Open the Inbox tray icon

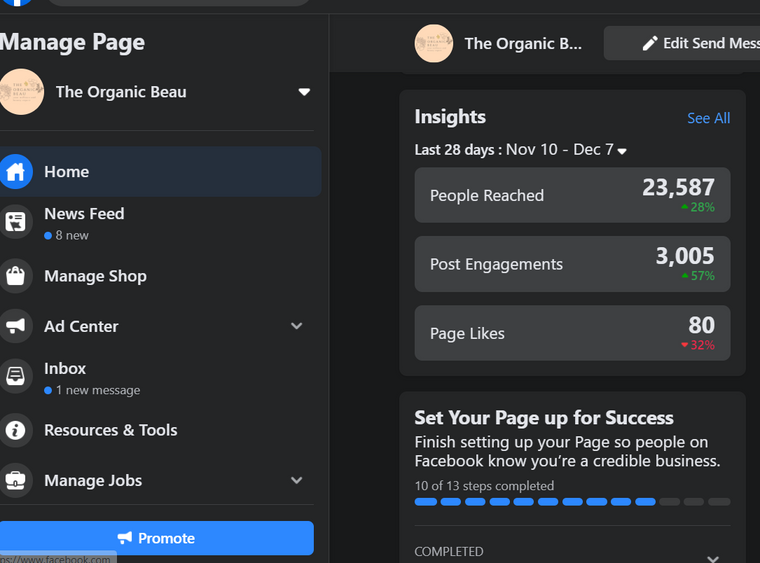16,376
